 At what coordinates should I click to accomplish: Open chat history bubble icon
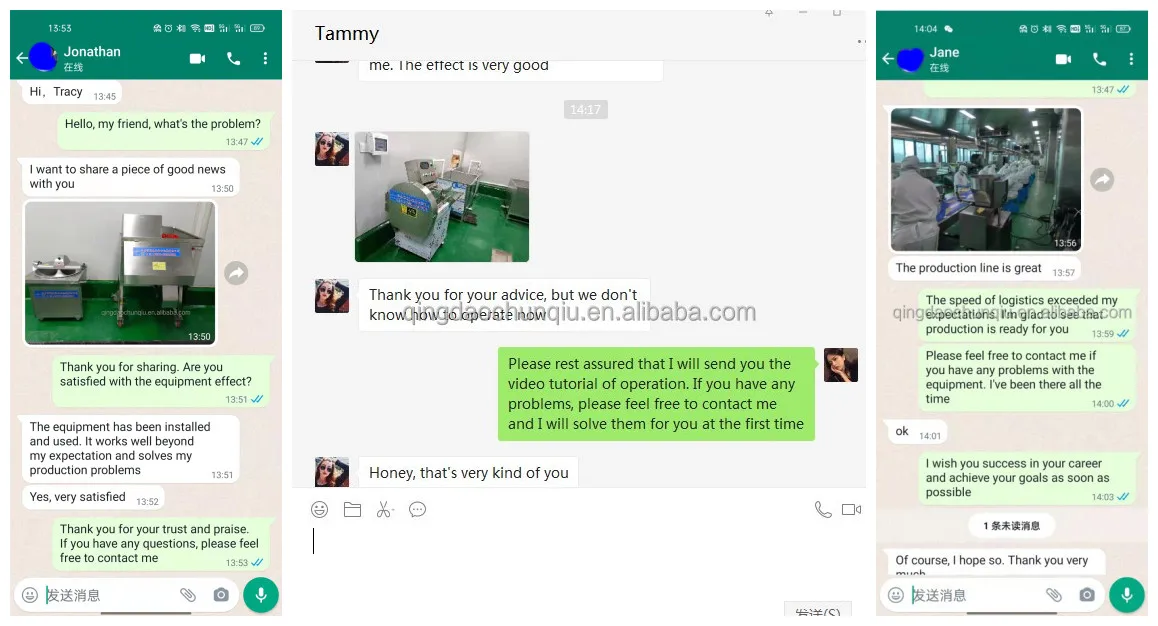click(417, 509)
